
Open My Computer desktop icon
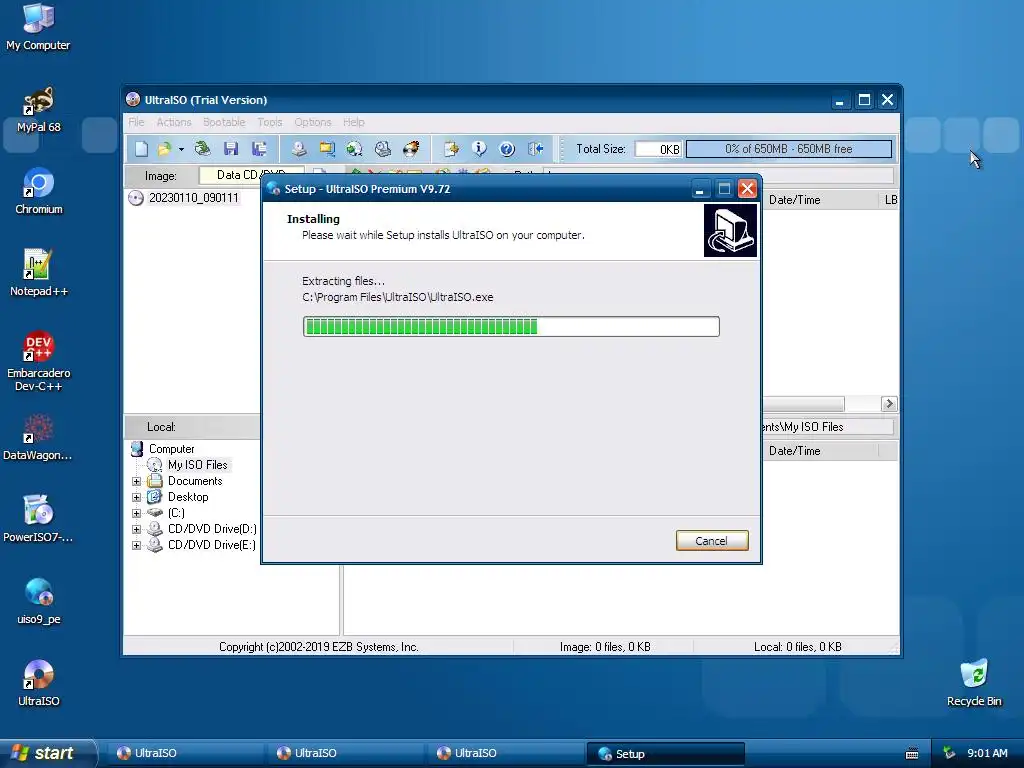(38, 27)
